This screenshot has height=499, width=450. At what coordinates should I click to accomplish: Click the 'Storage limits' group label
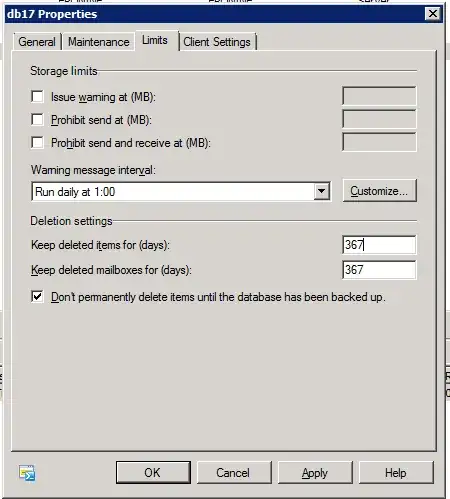[64, 71]
